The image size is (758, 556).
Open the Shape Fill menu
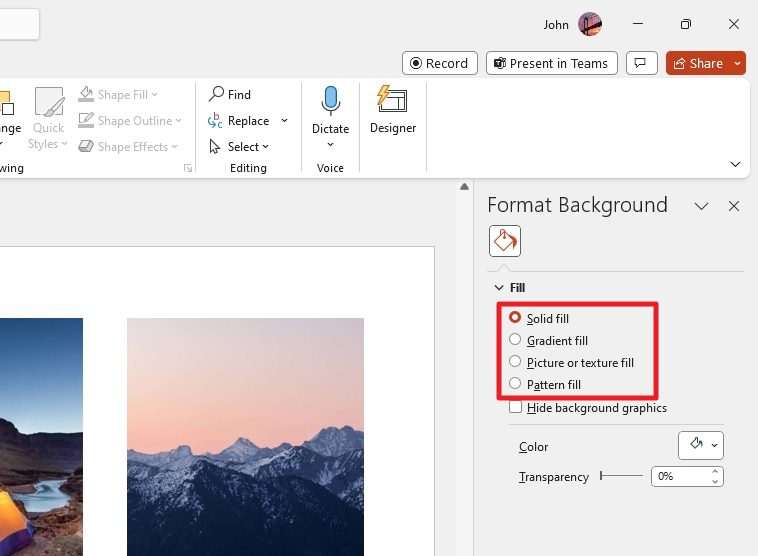coord(118,94)
